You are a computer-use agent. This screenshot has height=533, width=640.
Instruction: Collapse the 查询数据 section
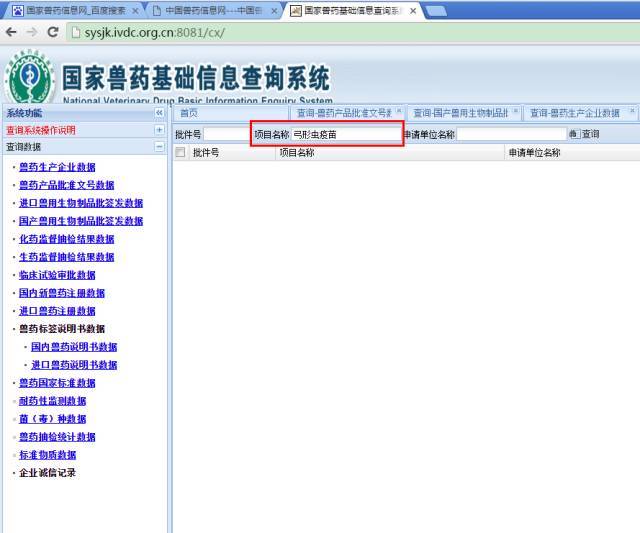(159, 147)
